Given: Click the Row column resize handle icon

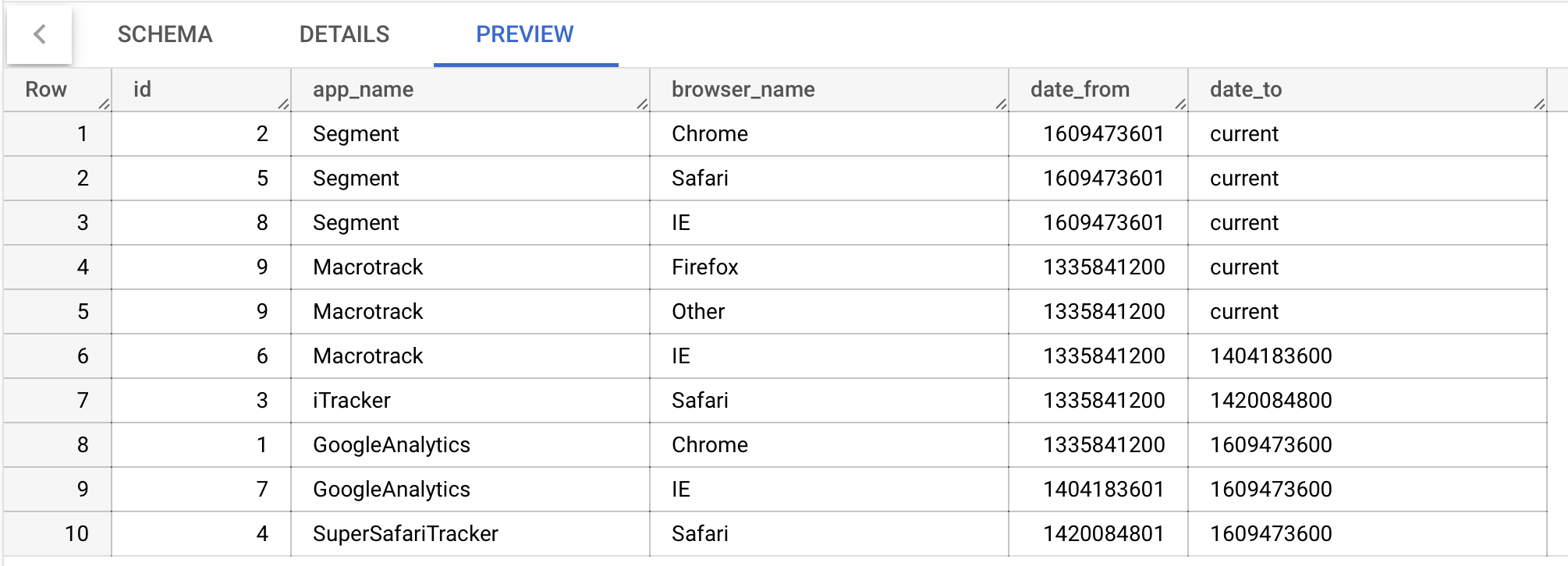Looking at the screenshot, I should 104,104.
